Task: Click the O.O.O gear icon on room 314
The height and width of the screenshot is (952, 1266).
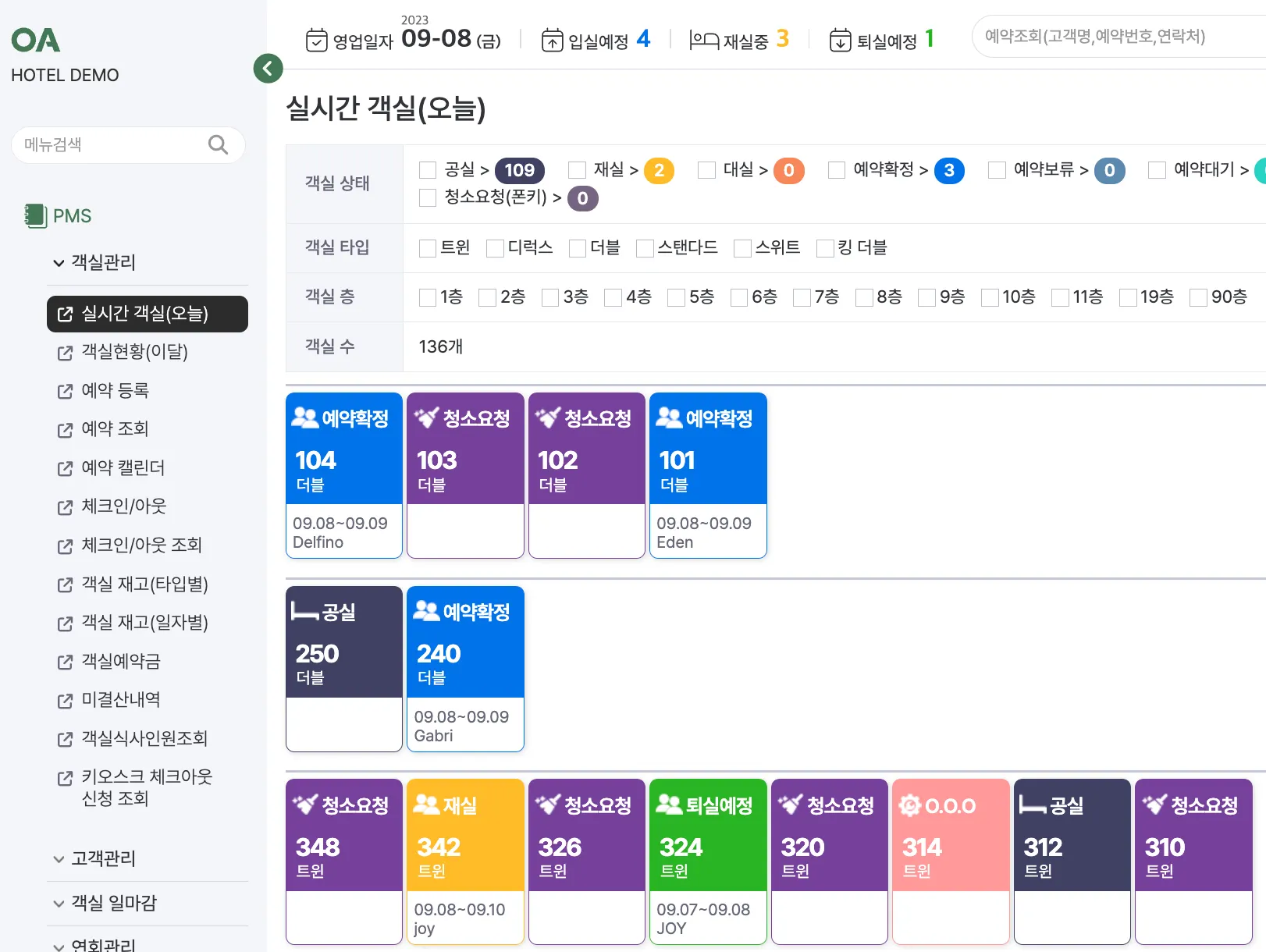Action: [909, 805]
